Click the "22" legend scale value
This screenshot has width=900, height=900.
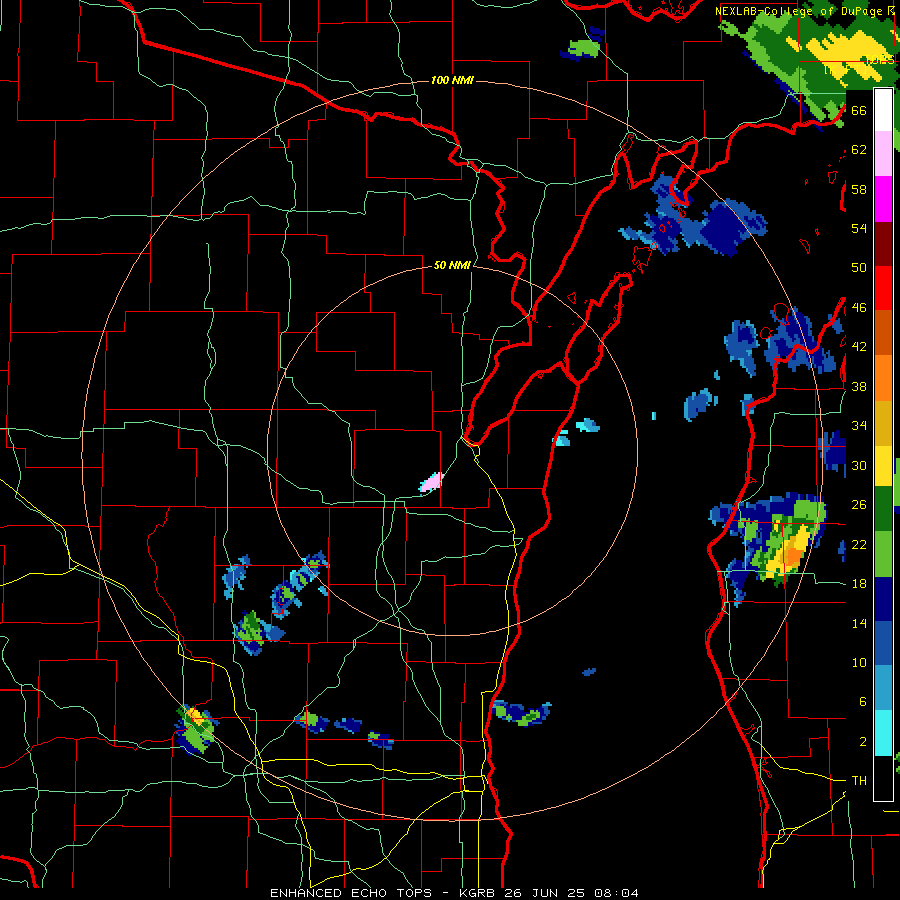tap(859, 544)
